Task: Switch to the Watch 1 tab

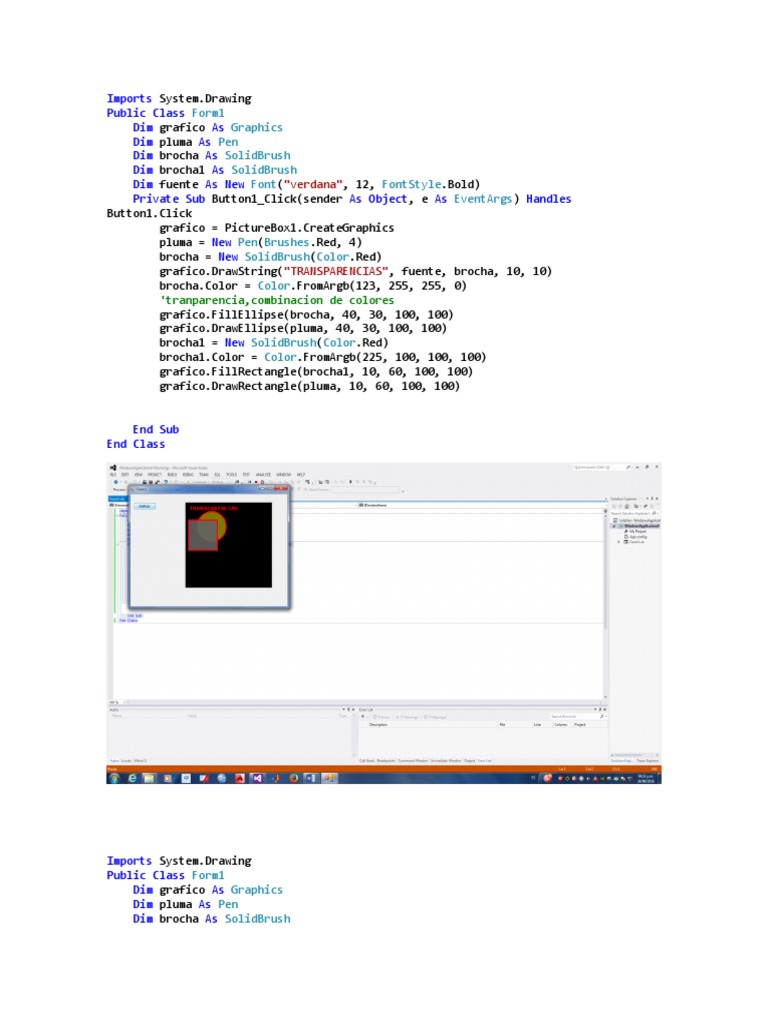Action: [x=140, y=761]
